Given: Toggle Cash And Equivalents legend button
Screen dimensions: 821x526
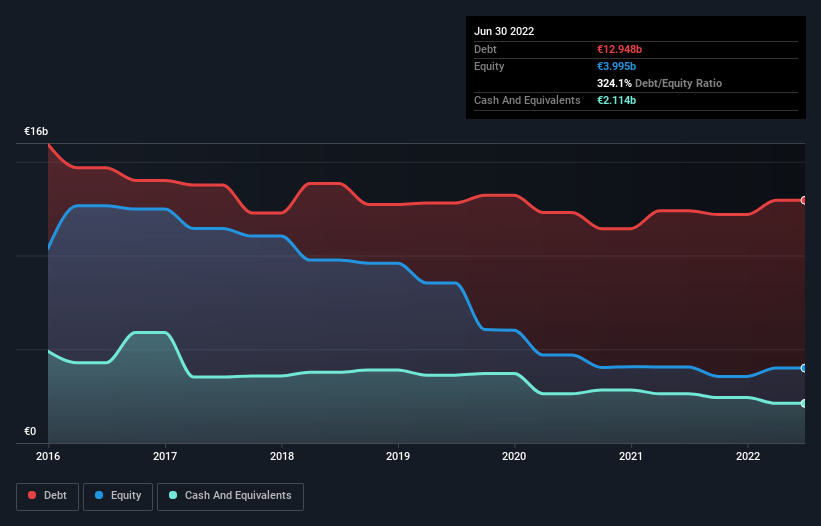Looking at the screenshot, I should pyautogui.click(x=230, y=496).
